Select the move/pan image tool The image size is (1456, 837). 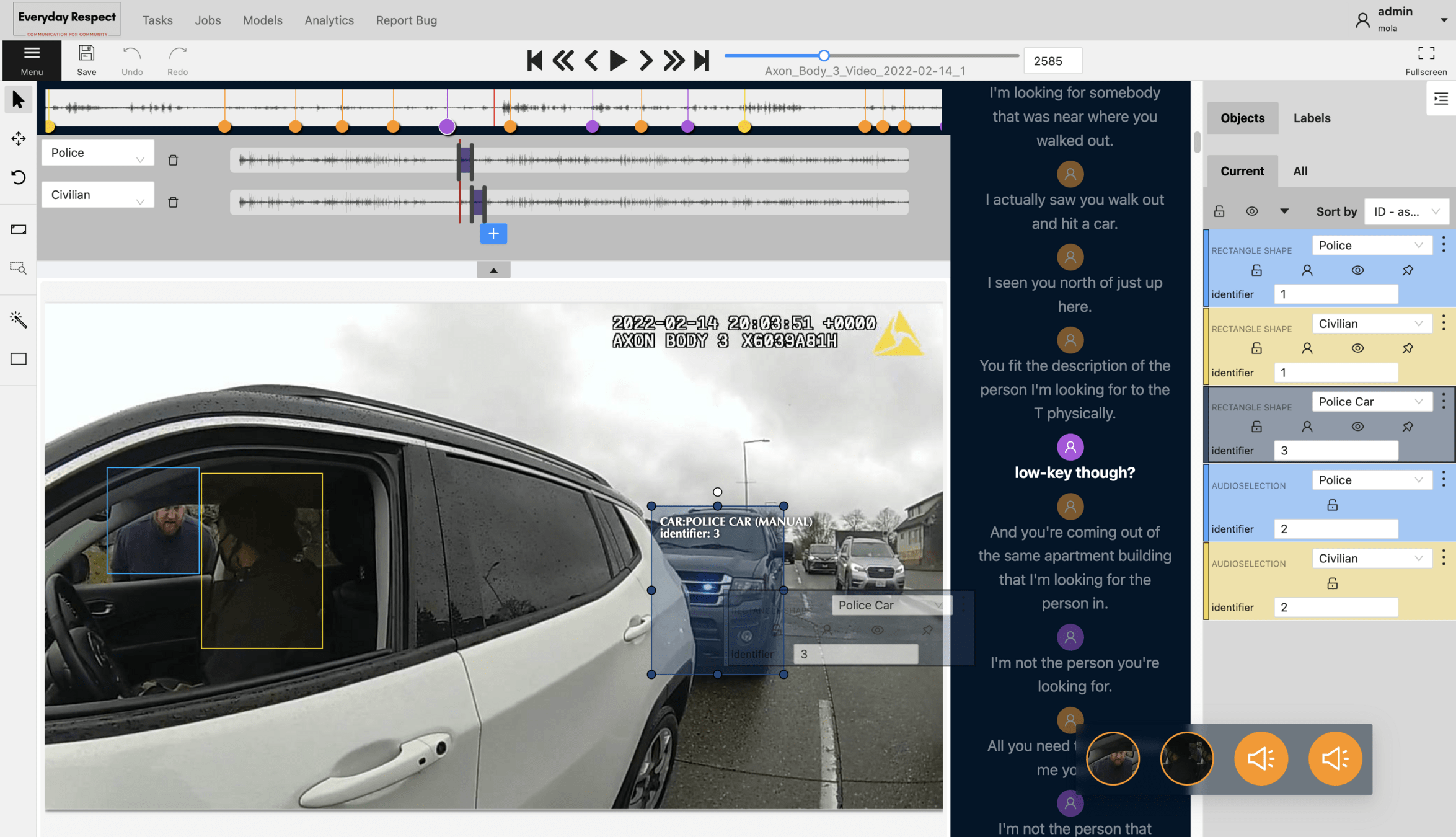click(18, 138)
